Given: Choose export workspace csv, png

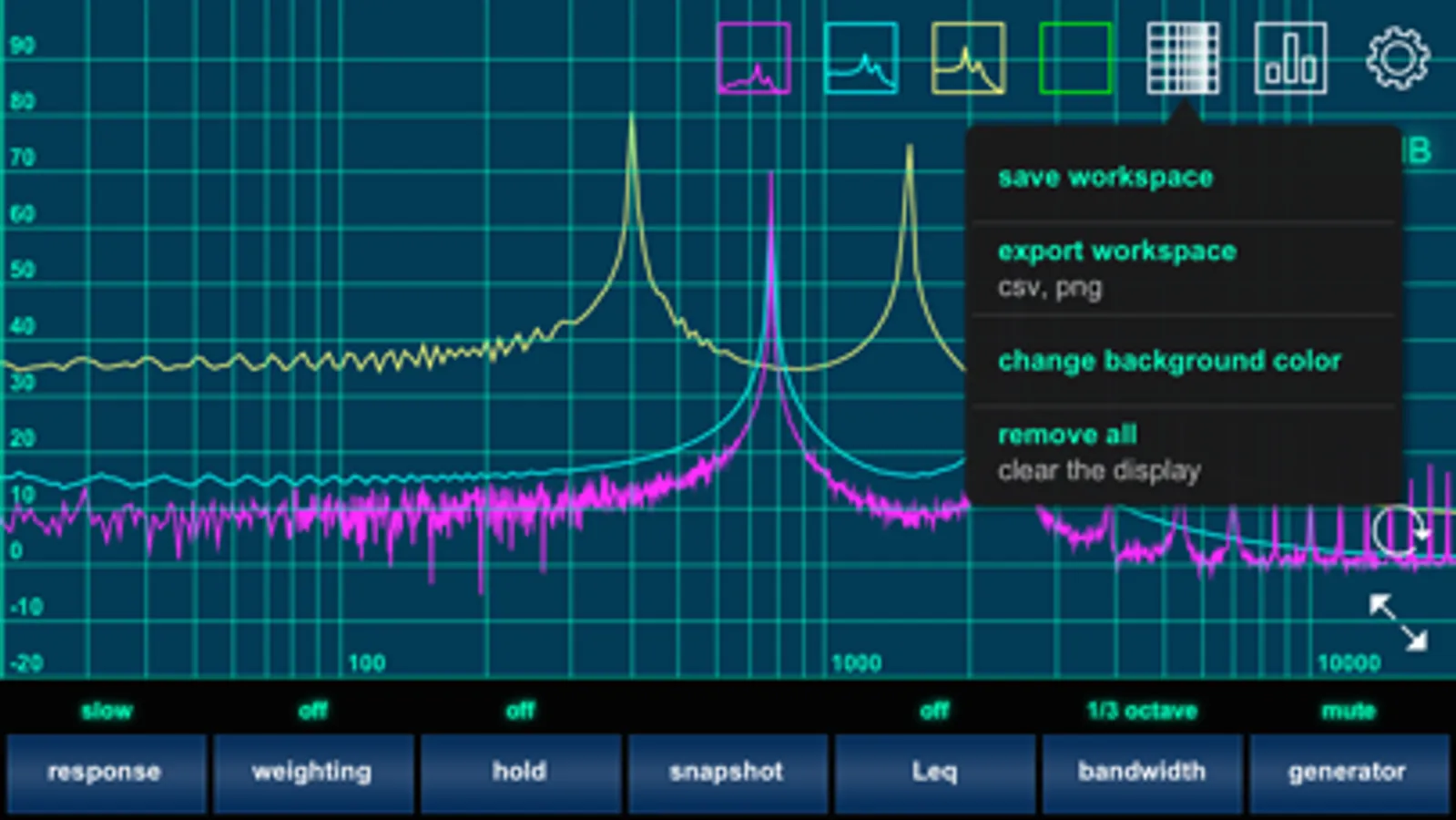Looking at the screenshot, I should point(1183,269).
